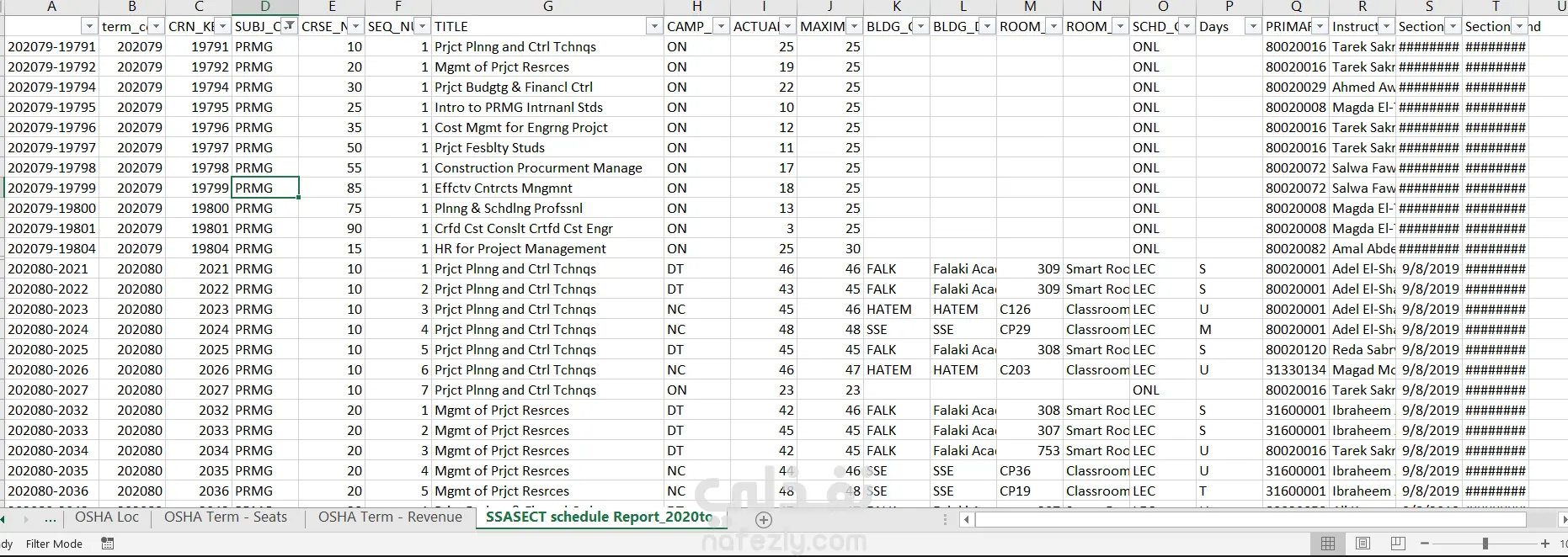This screenshot has height=557, width=1568.
Task: Click cell '202079-19791' in column A
Action: [x=51, y=46]
